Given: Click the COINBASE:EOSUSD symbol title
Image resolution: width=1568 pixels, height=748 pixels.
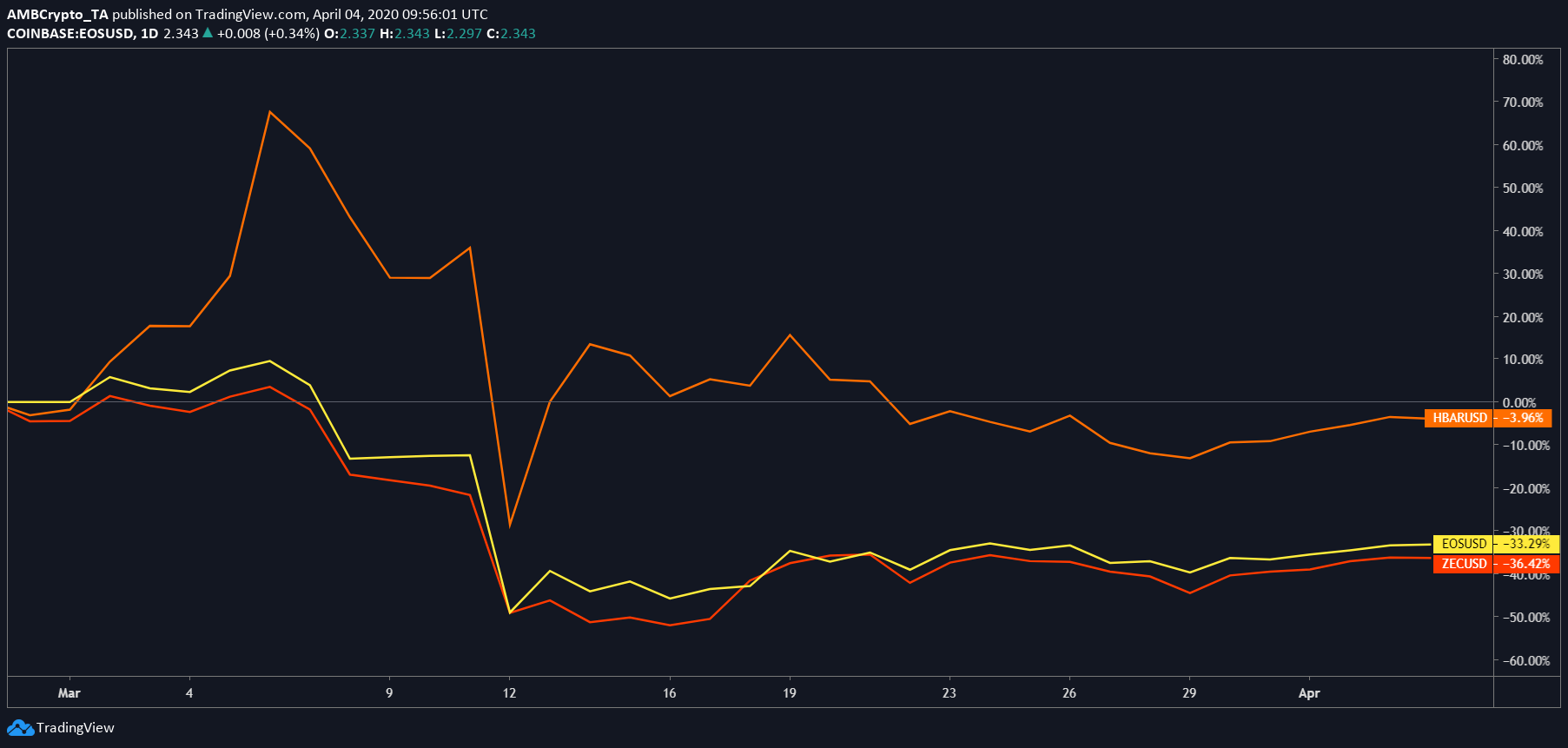Looking at the screenshot, I should pos(70,34).
